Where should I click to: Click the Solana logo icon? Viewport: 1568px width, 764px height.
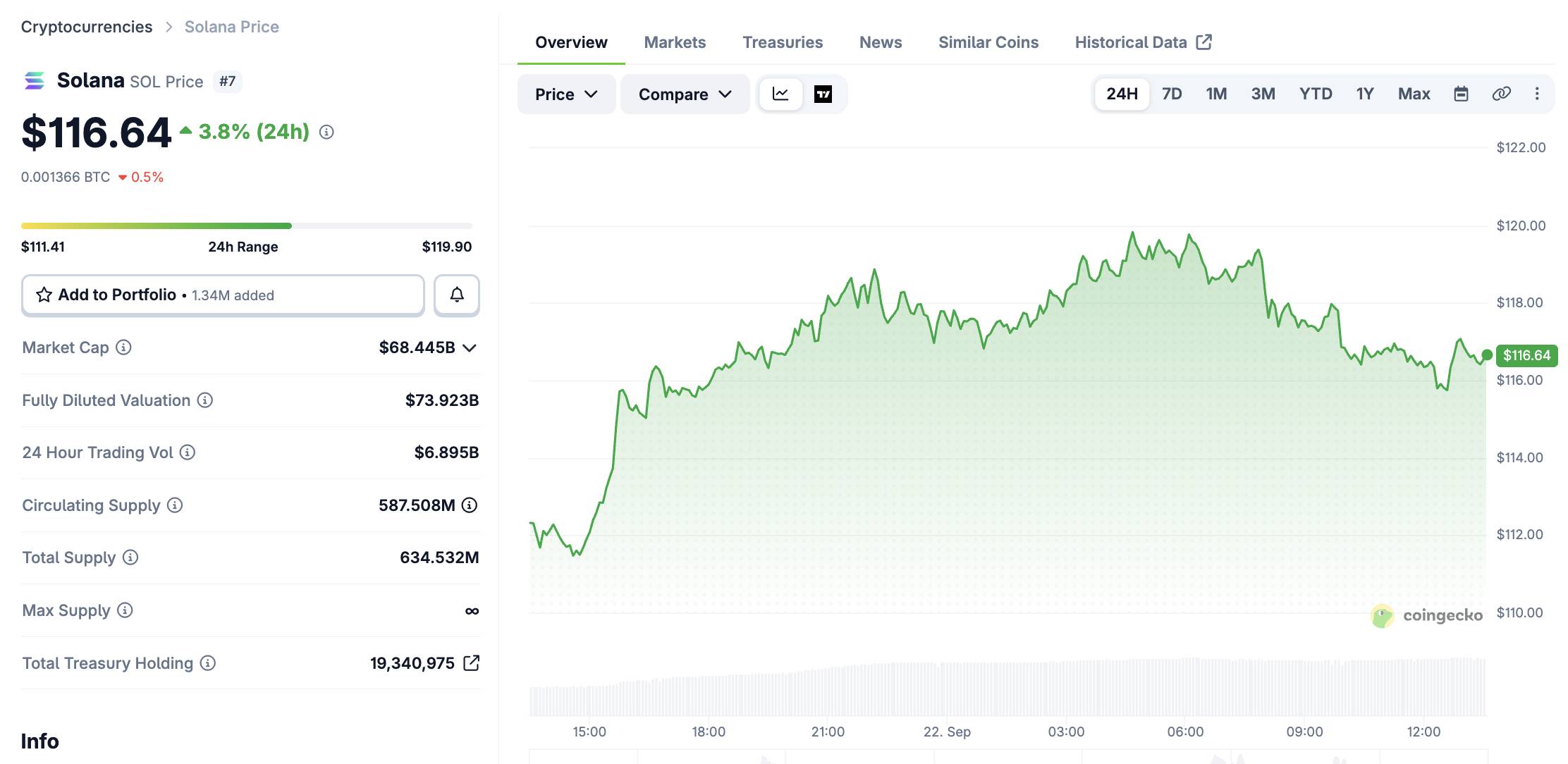34,81
